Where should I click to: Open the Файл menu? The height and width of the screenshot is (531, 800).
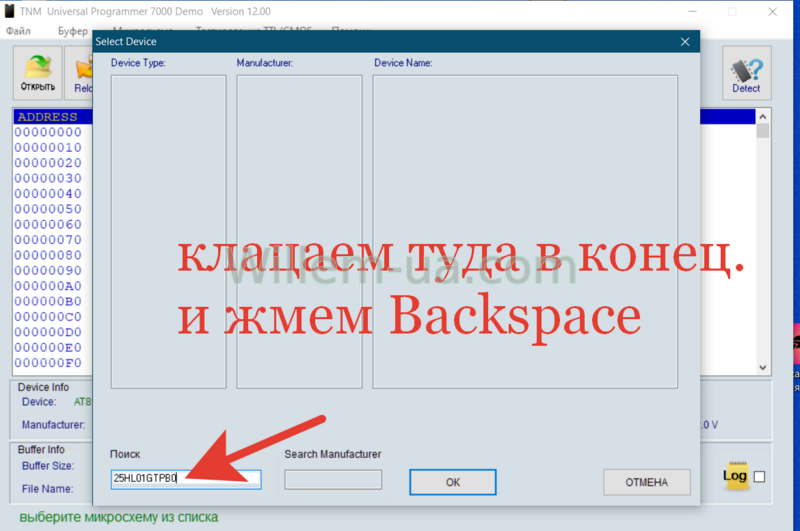18,31
